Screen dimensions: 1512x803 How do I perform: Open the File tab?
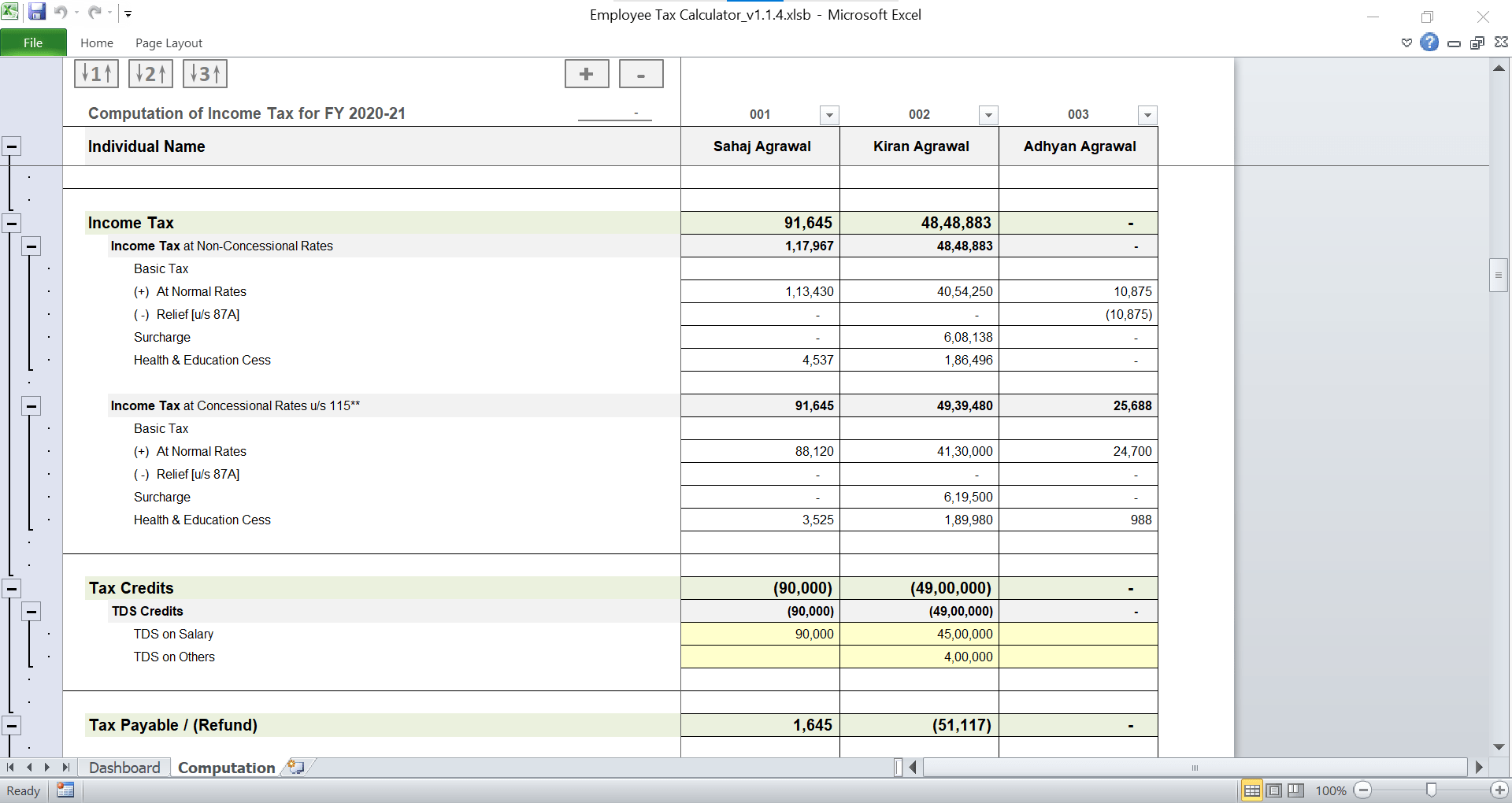pyautogui.click(x=33, y=43)
